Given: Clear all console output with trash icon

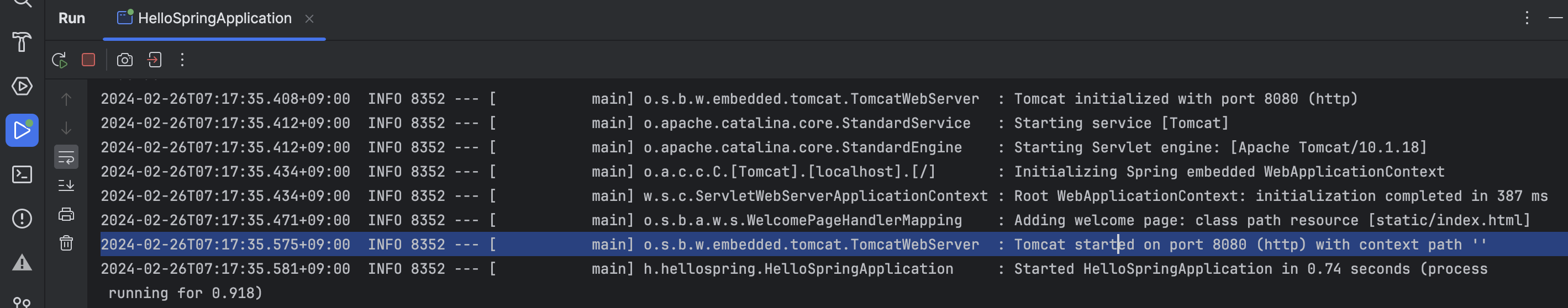Looking at the screenshot, I should [66, 243].
